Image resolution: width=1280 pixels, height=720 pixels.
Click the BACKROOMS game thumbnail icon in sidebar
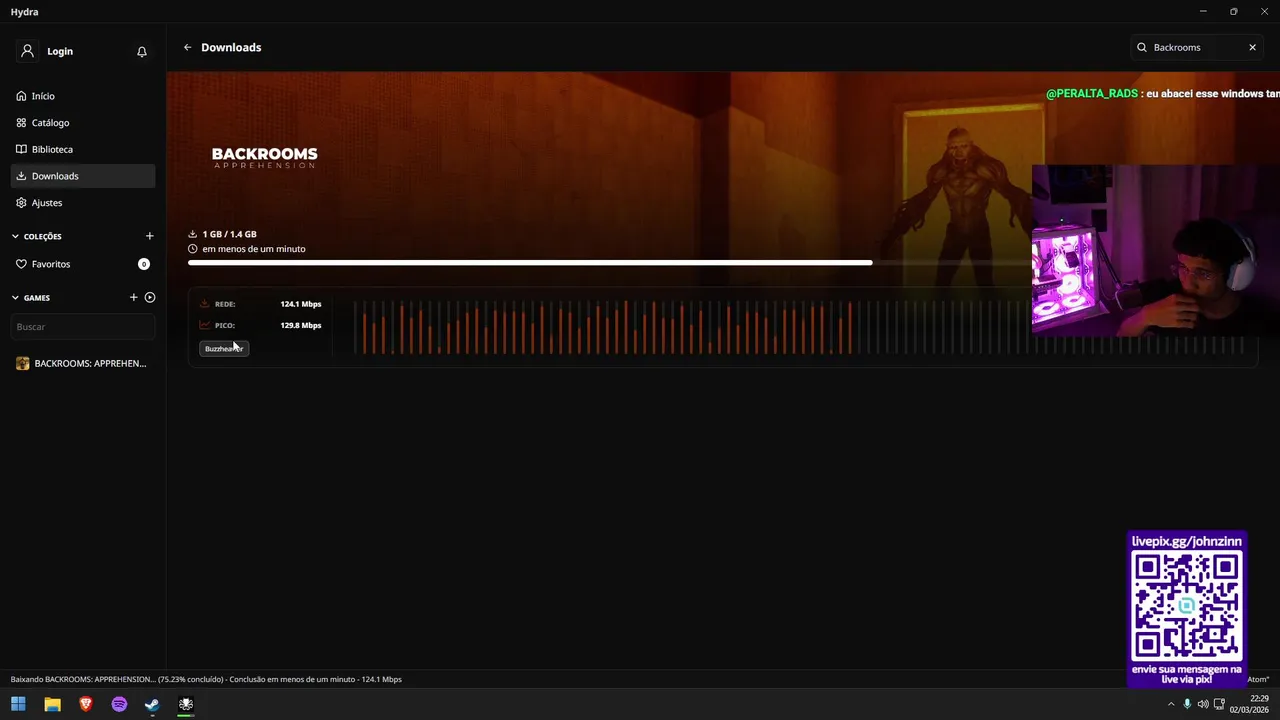pyautogui.click(x=23, y=363)
